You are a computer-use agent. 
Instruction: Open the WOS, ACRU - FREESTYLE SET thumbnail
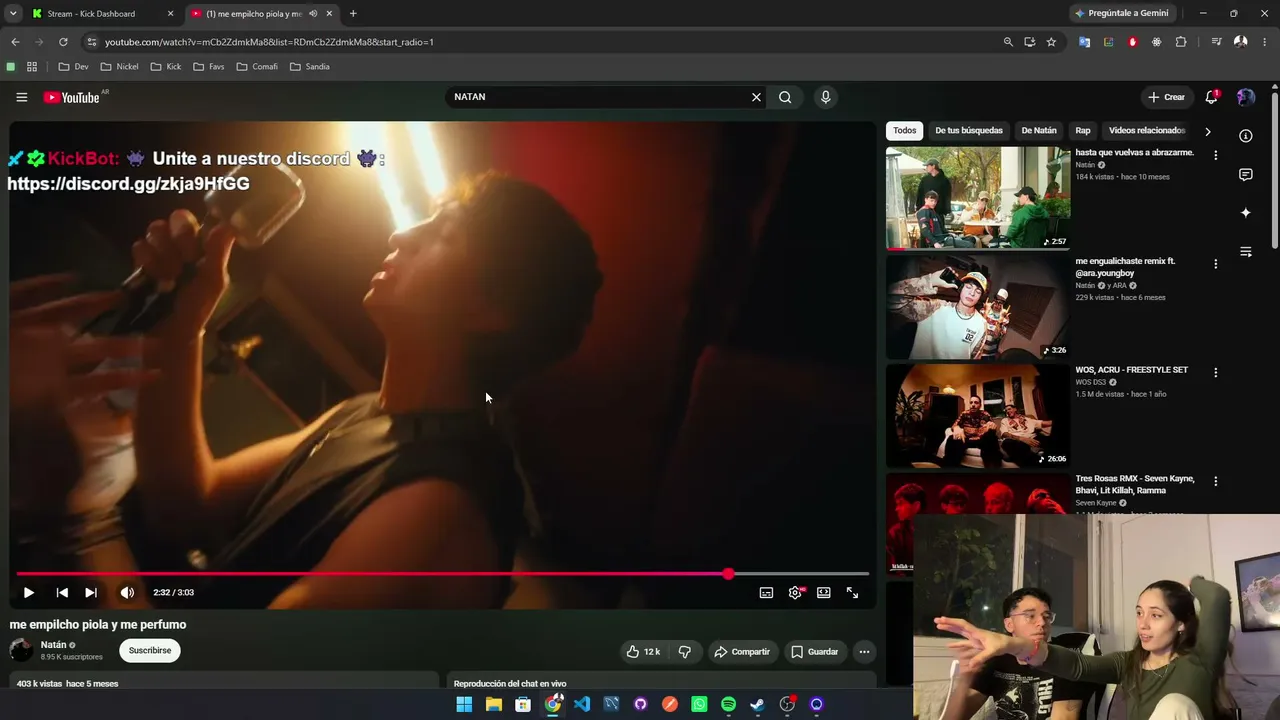coord(978,416)
